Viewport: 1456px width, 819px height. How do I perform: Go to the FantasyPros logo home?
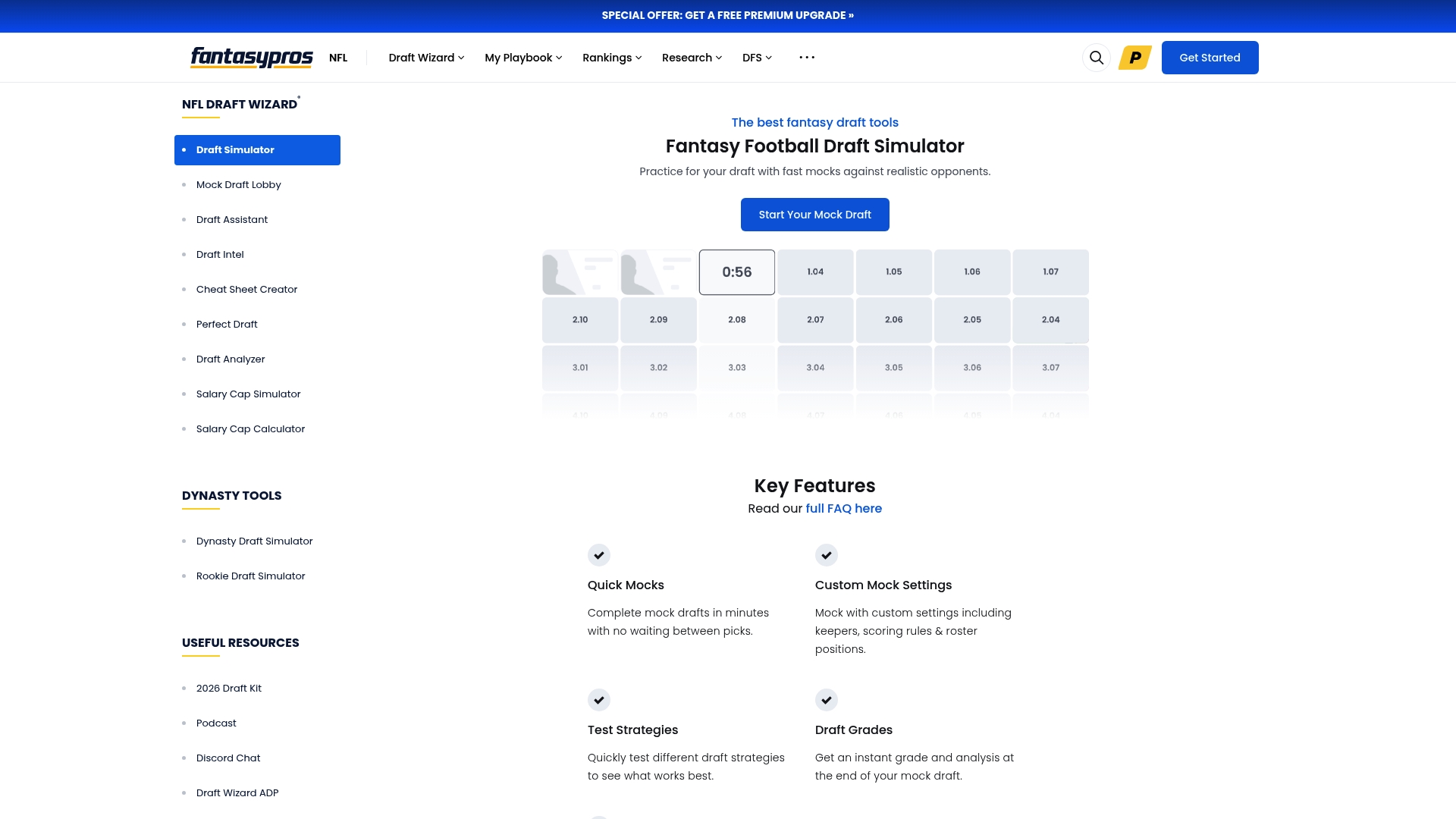point(252,58)
